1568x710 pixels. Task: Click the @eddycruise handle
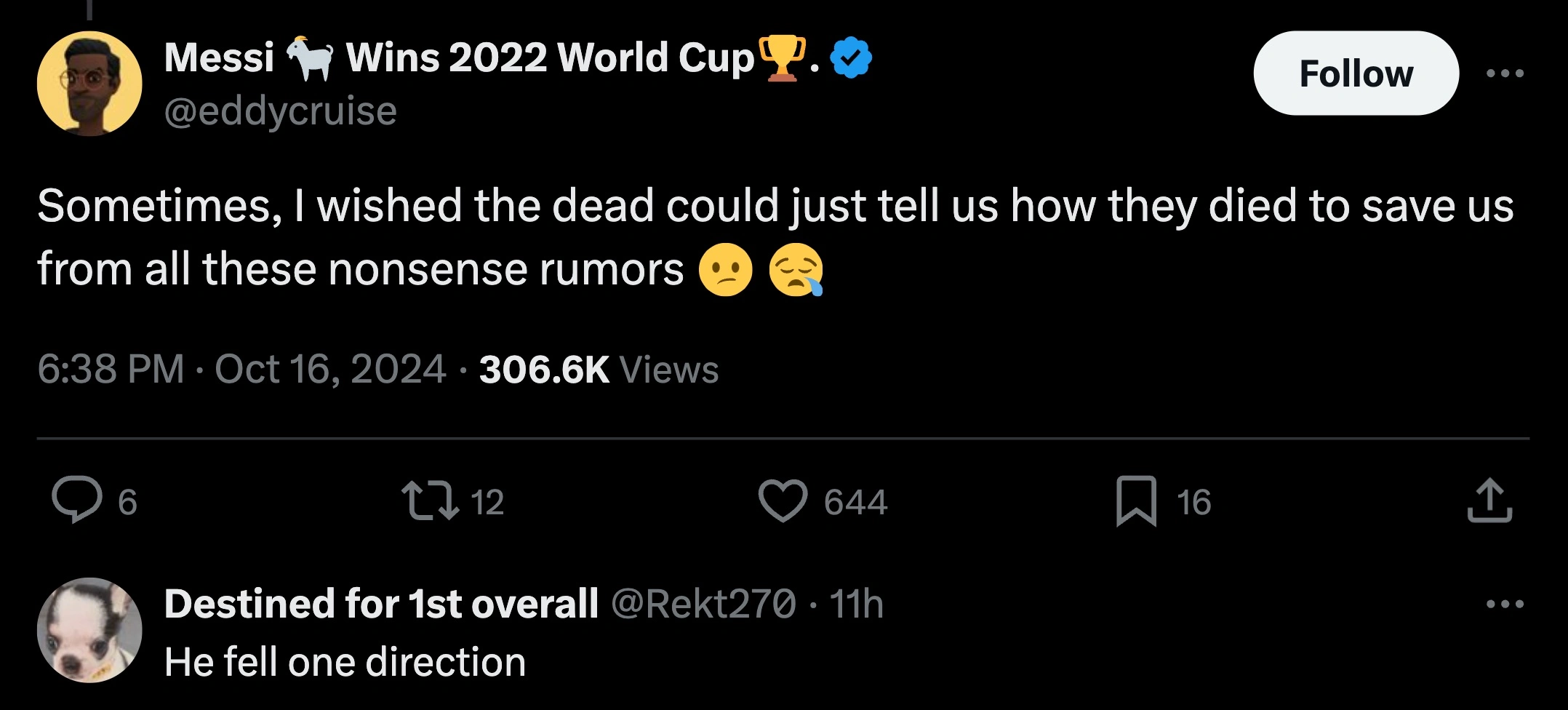click(281, 111)
